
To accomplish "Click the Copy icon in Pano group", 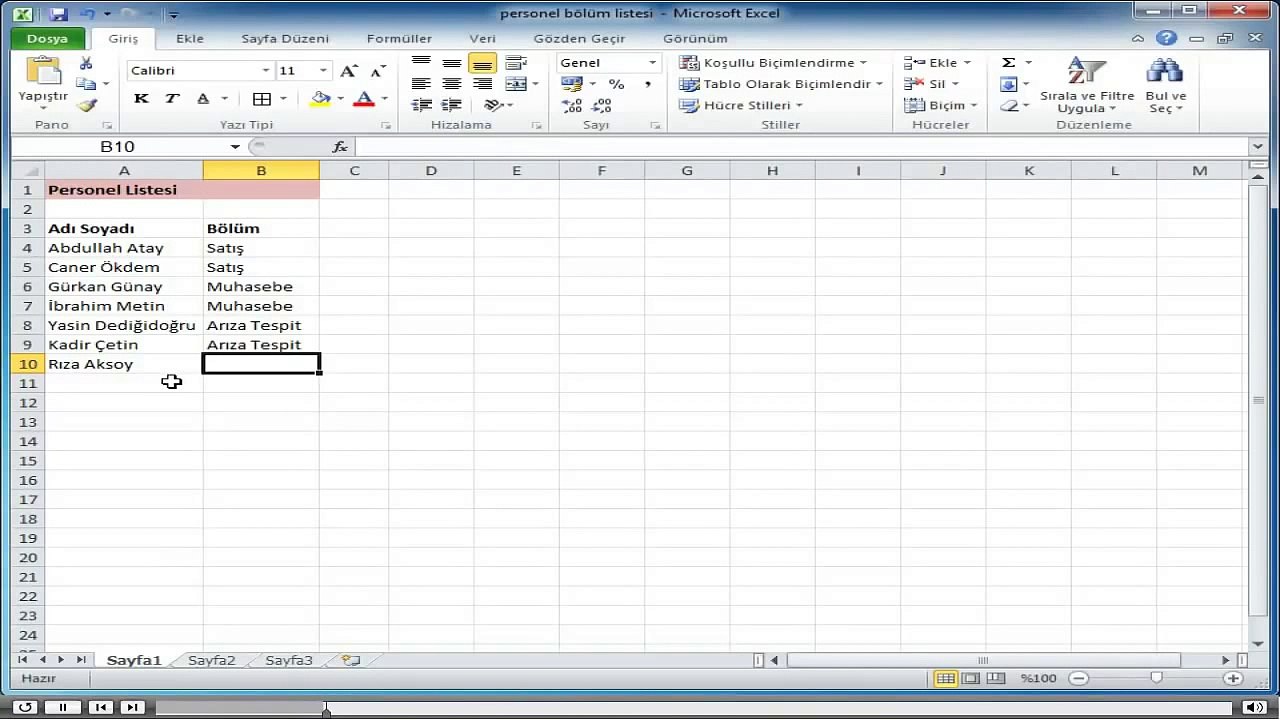I will click(x=87, y=84).
